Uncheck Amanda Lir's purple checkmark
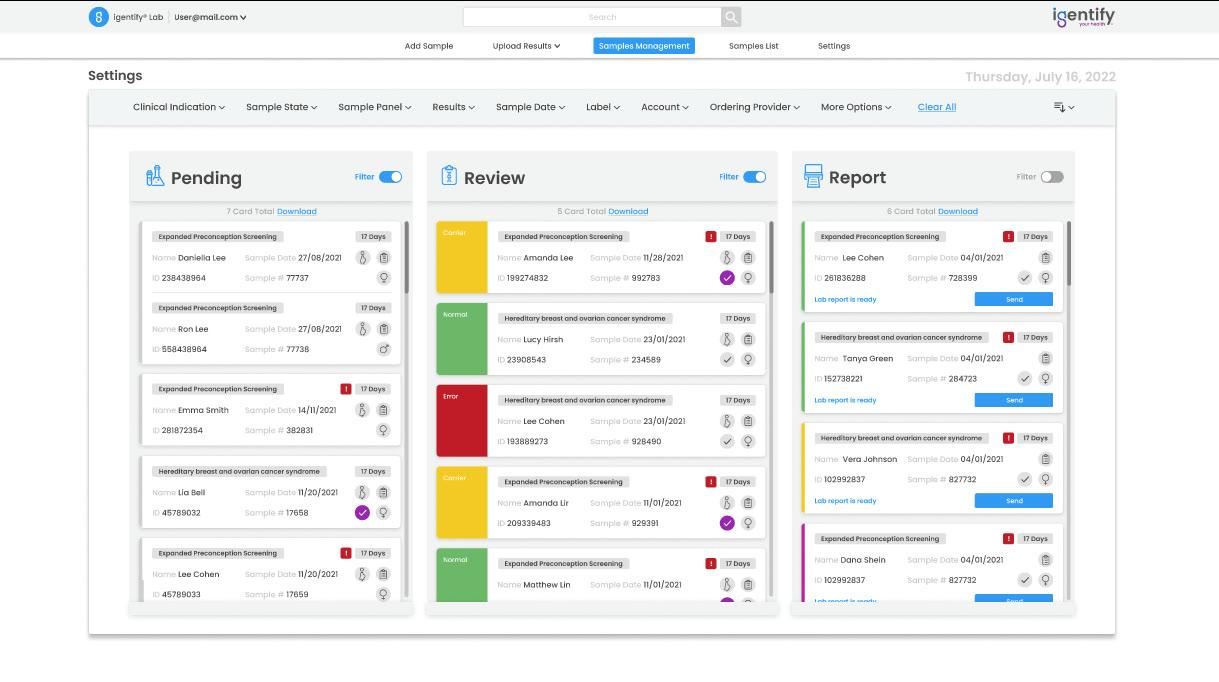Image resolution: width=1219 pixels, height=682 pixels. coord(727,523)
